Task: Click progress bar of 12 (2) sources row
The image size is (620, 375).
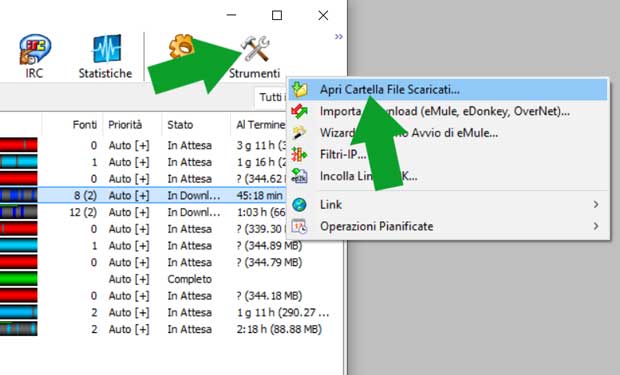Action: [x=19, y=212]
